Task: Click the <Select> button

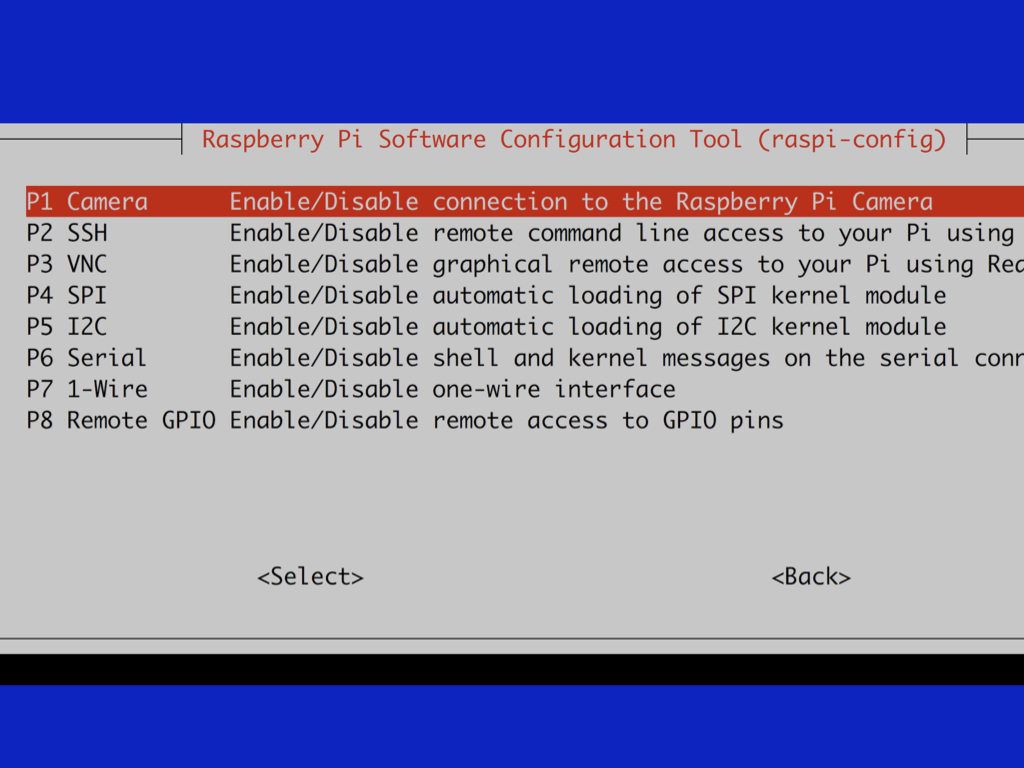Action: (310, 577)
